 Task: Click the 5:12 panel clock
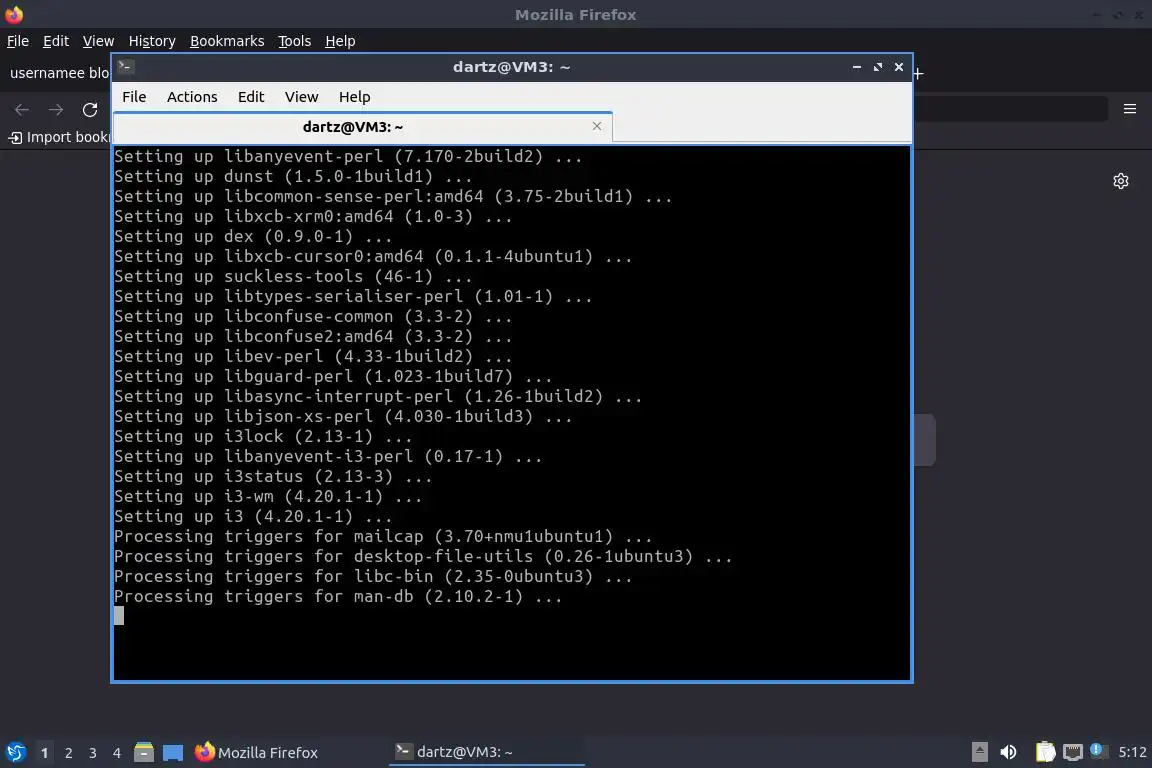[1132, 752]
